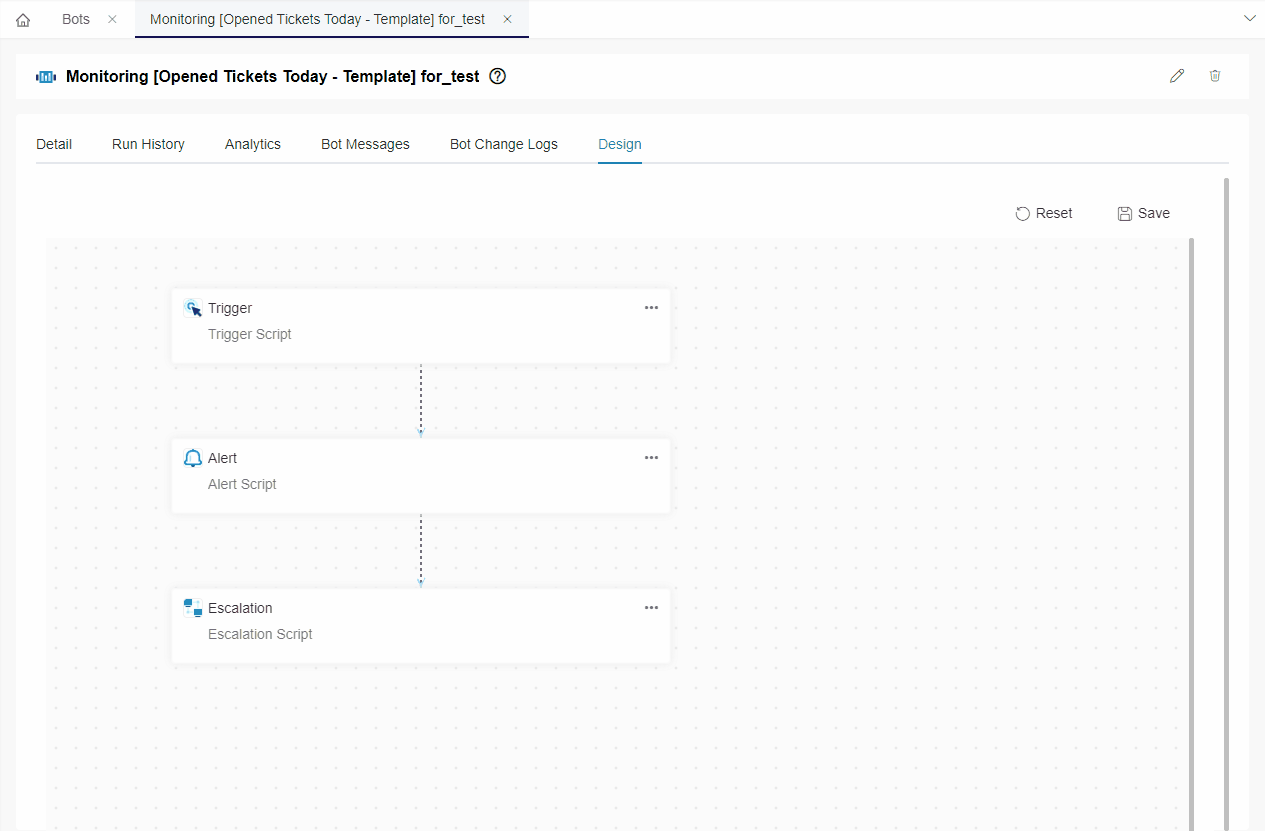Click the bot monitoring icon in the header
The image size is (1265, 831).
[x=45, y=76]
